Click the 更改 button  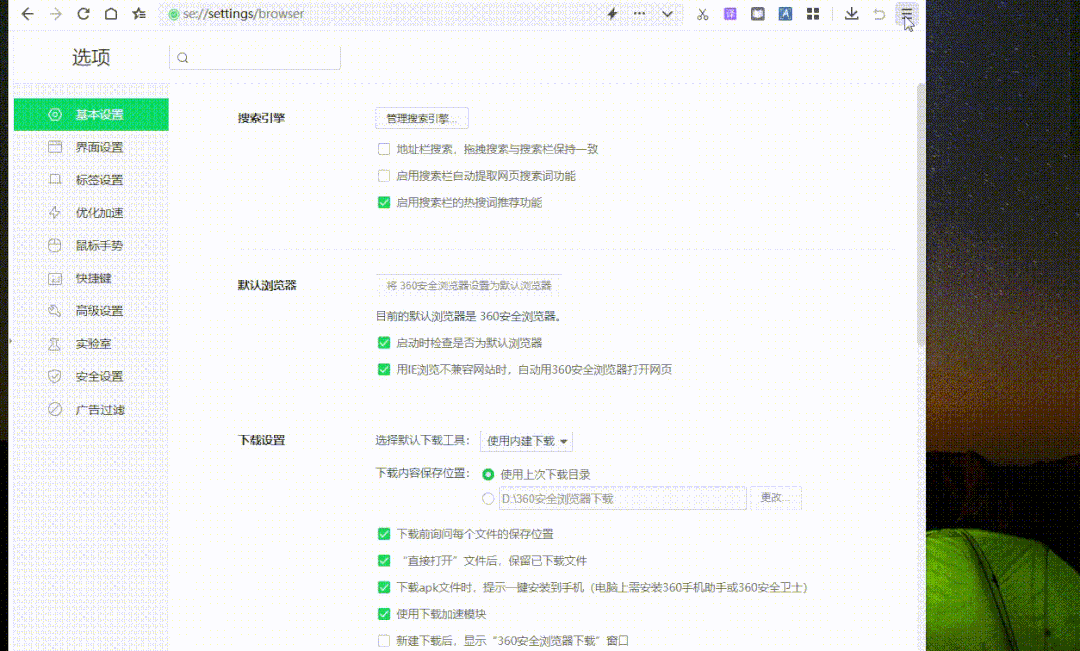[x=776, y=498]
